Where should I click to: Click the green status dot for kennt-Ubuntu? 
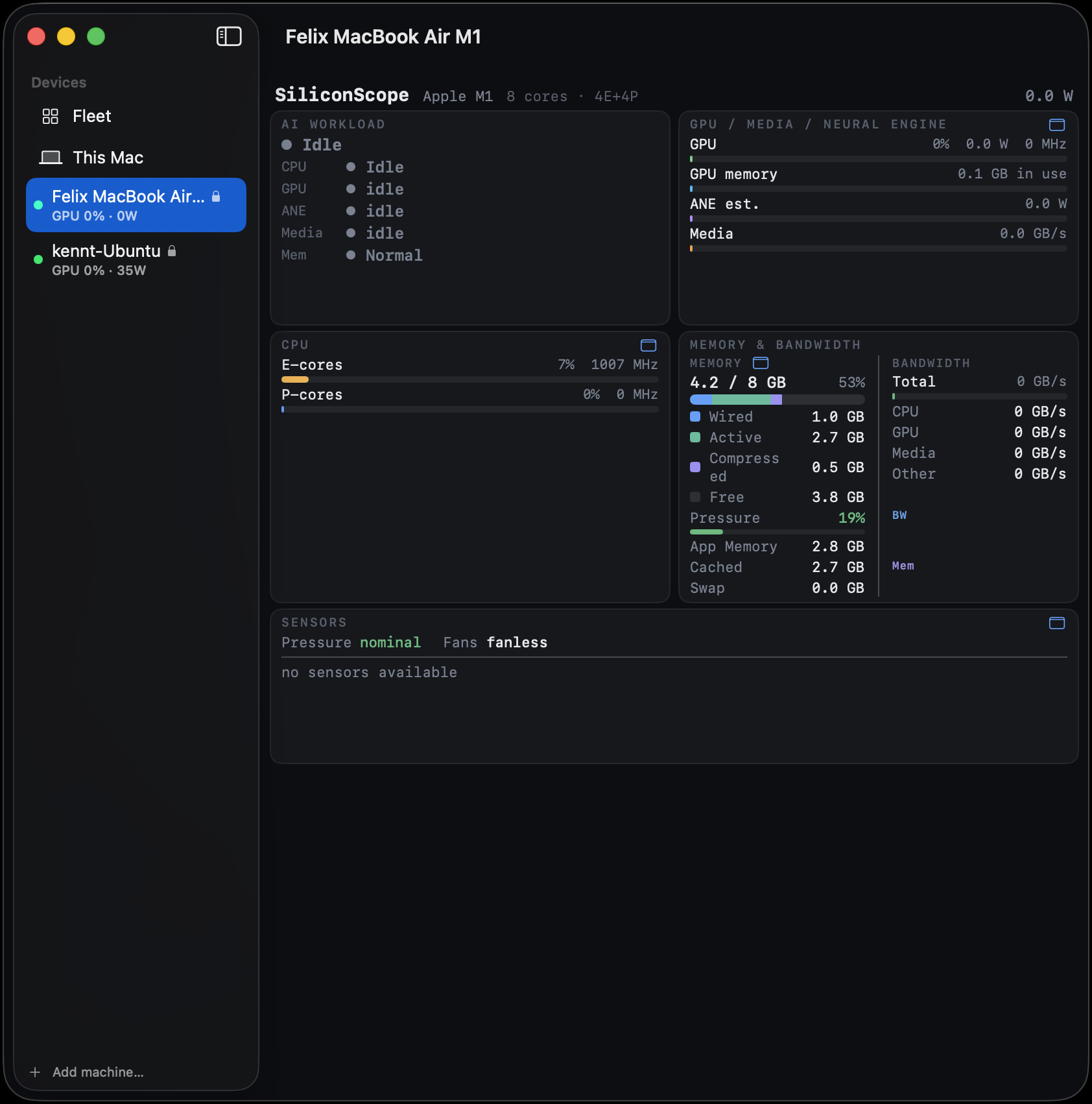pyautogui.click(x=38, y=259)
